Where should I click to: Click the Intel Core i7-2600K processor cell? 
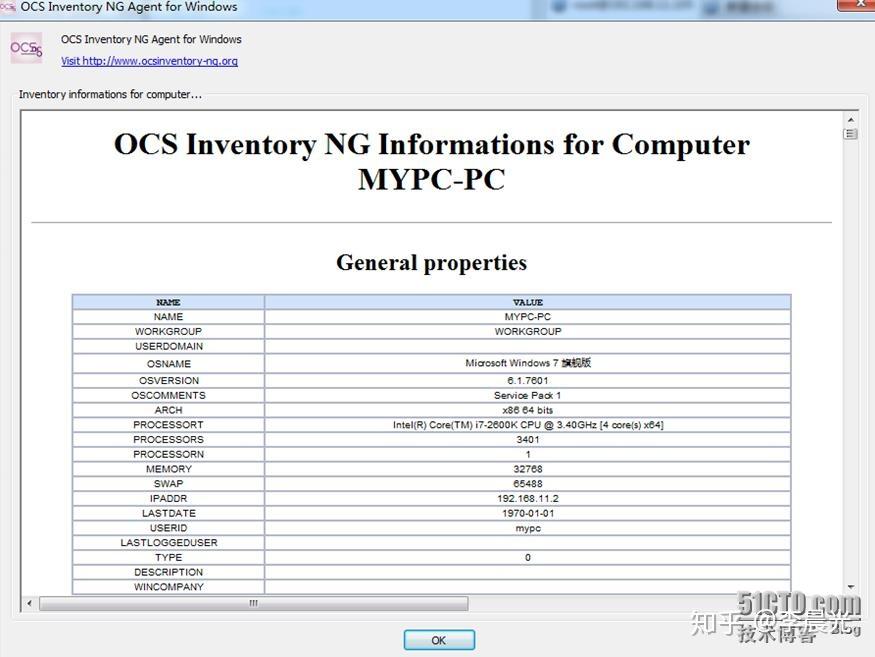(x=527, y=424)
